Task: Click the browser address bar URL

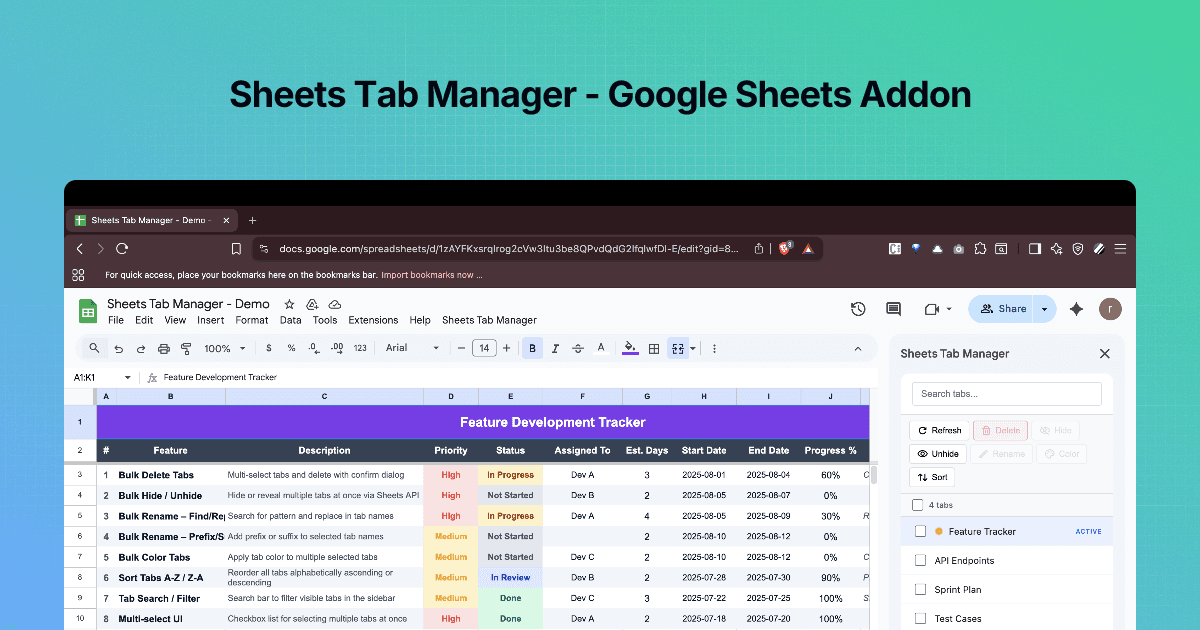Action: [x=510, y=248]
